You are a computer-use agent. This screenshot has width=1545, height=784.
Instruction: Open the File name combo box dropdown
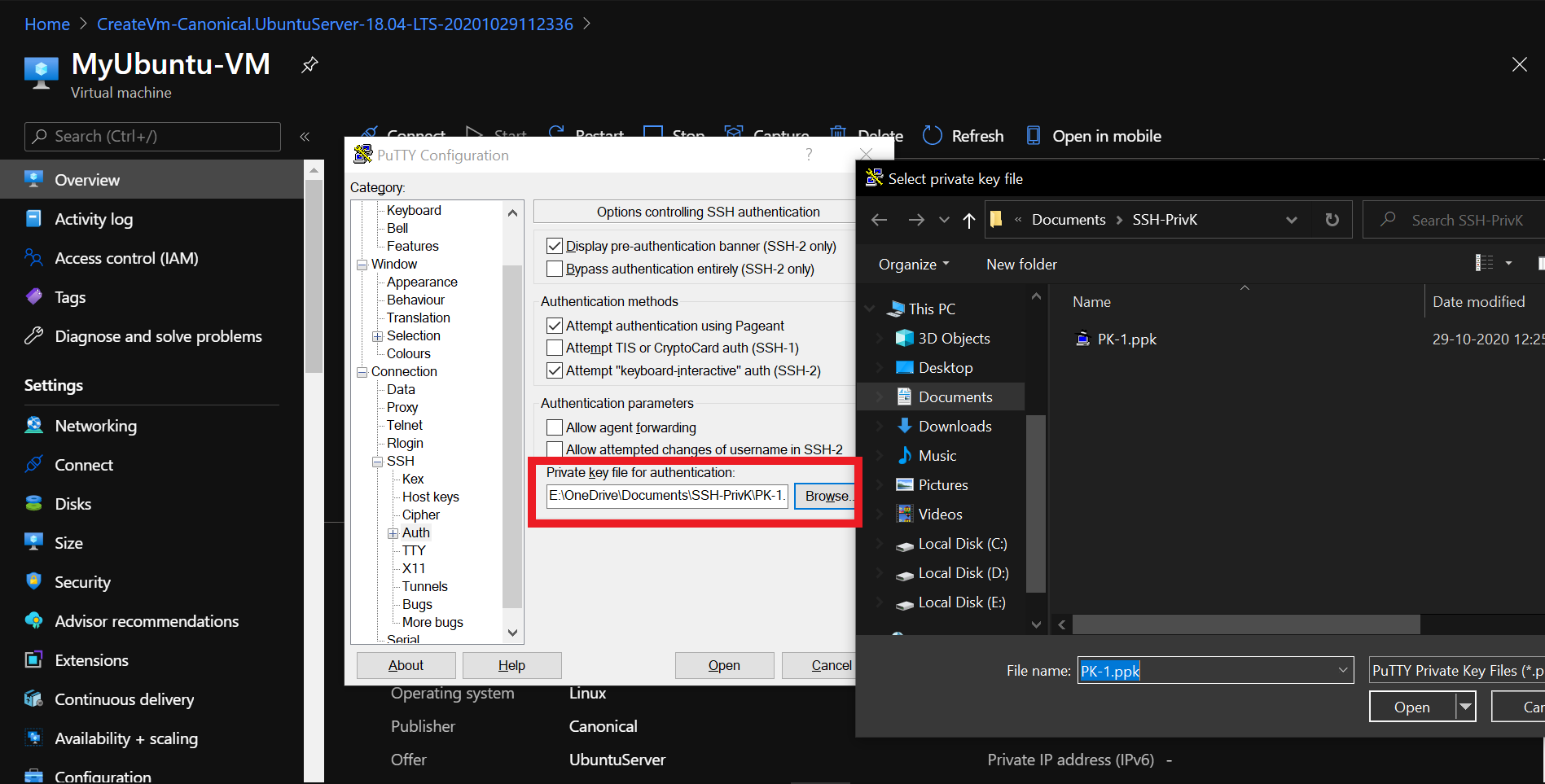coord(1342,670)
